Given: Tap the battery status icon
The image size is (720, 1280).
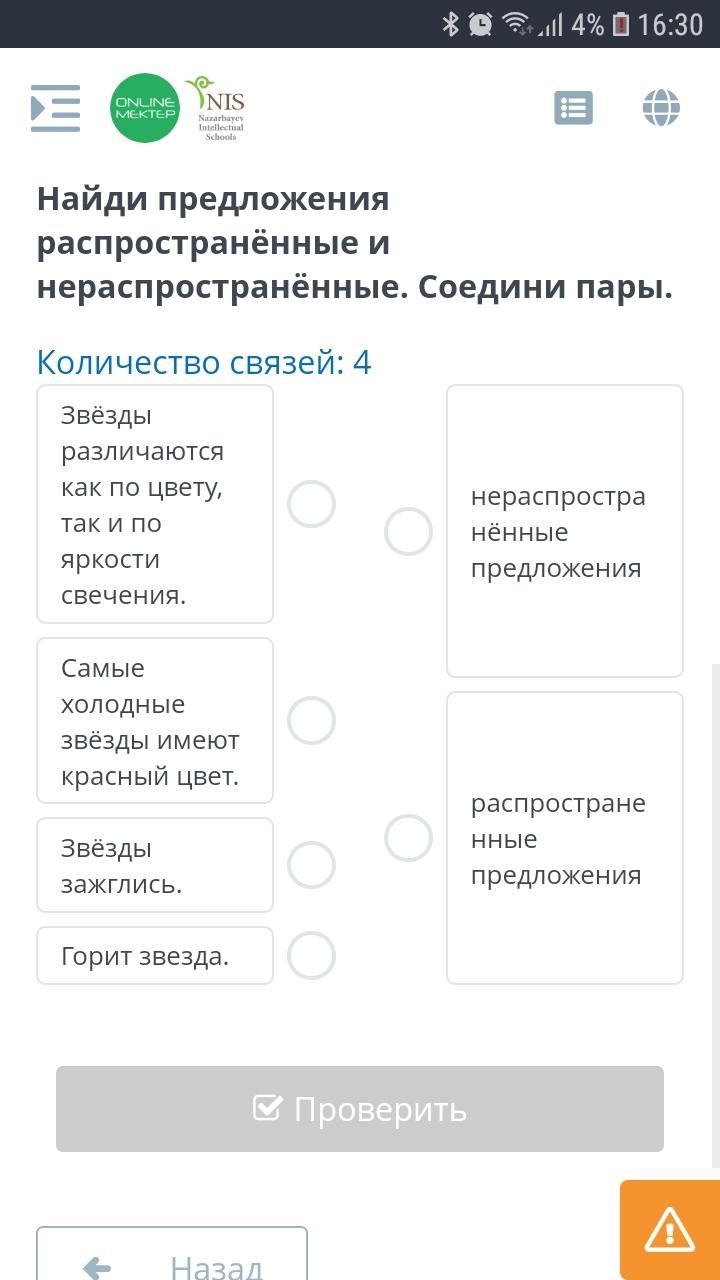Looking at the screenshot, I should 620,24.
